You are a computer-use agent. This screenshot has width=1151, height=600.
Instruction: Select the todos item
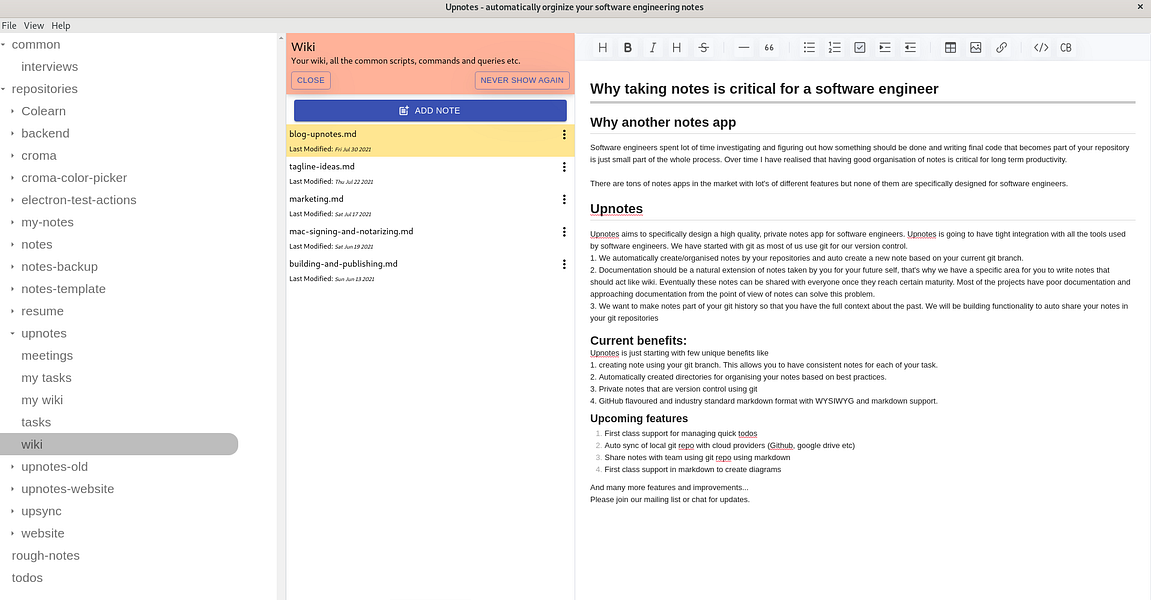[27, 578]
